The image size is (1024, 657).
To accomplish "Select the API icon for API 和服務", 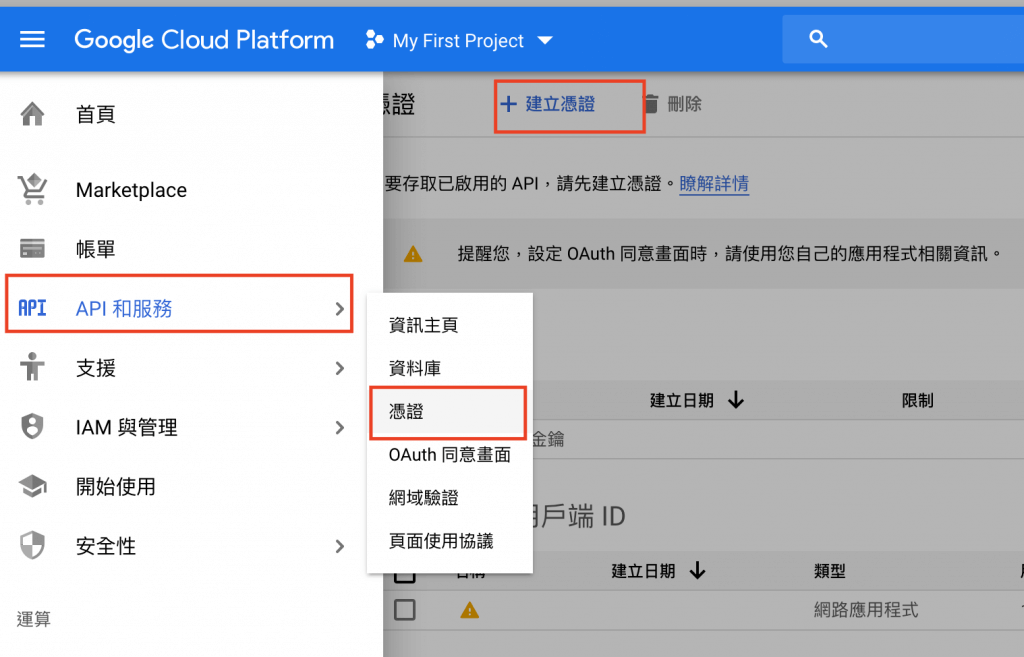I will (x=32, y=308).
